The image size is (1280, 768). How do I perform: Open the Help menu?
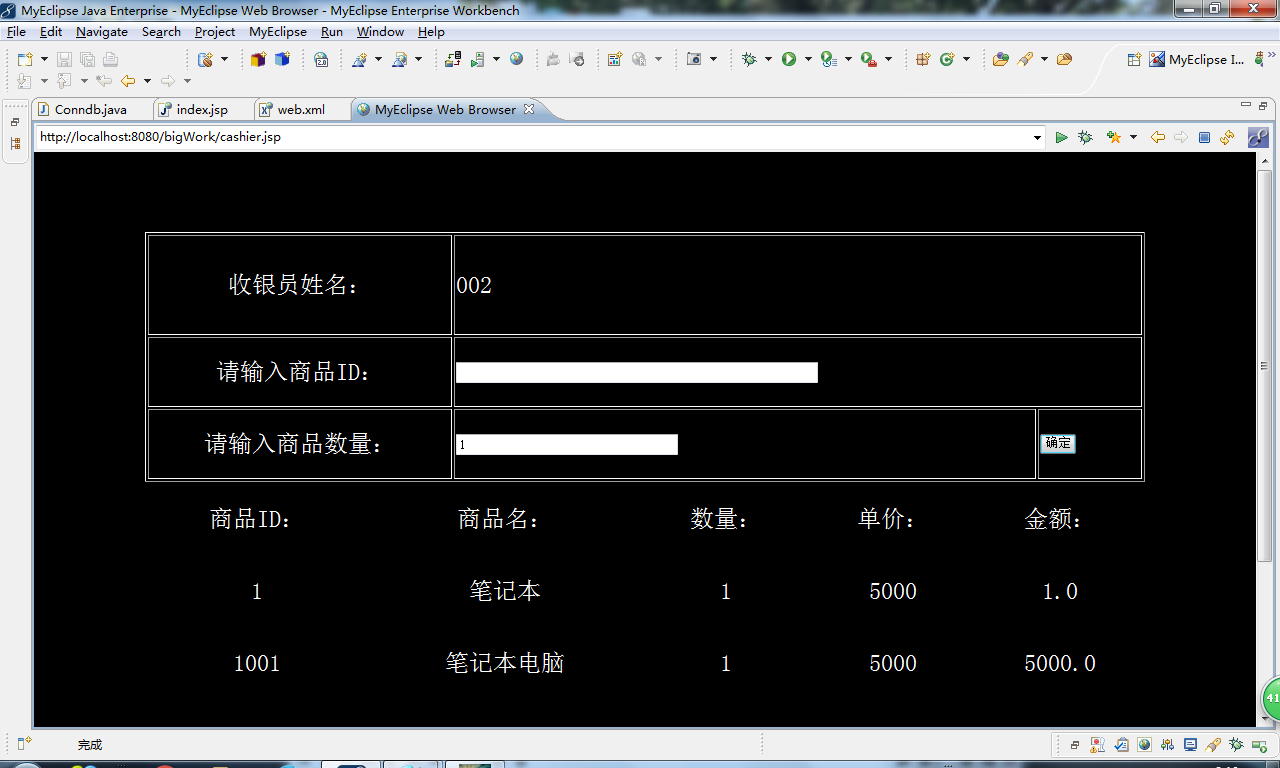click(431, 32)
